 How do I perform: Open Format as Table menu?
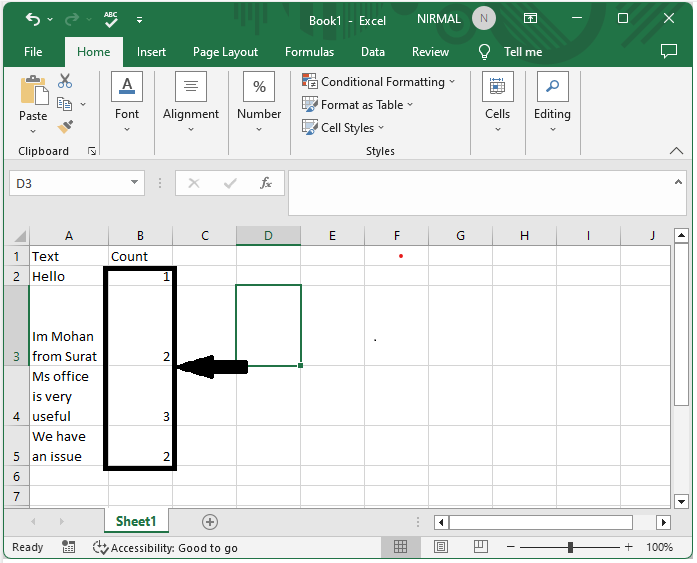coord(357,105)
